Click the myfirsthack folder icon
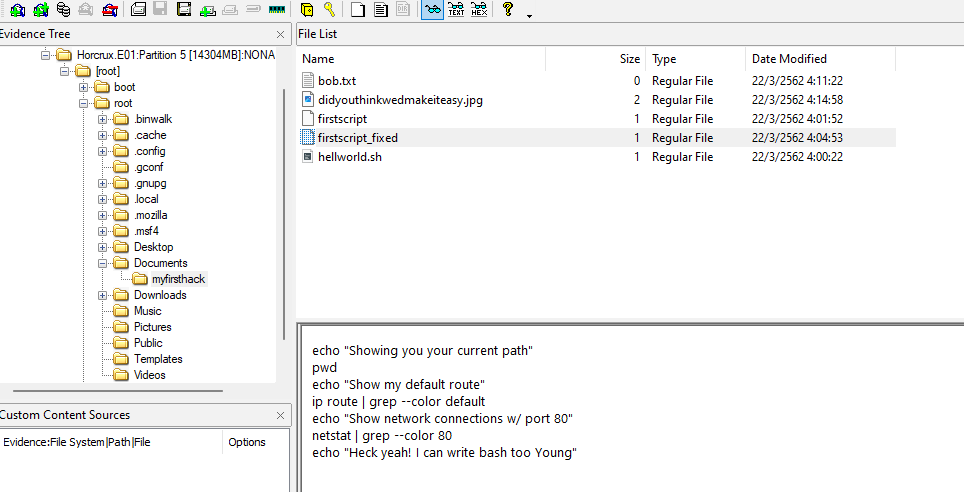964x492 pixels. (140, 279)
